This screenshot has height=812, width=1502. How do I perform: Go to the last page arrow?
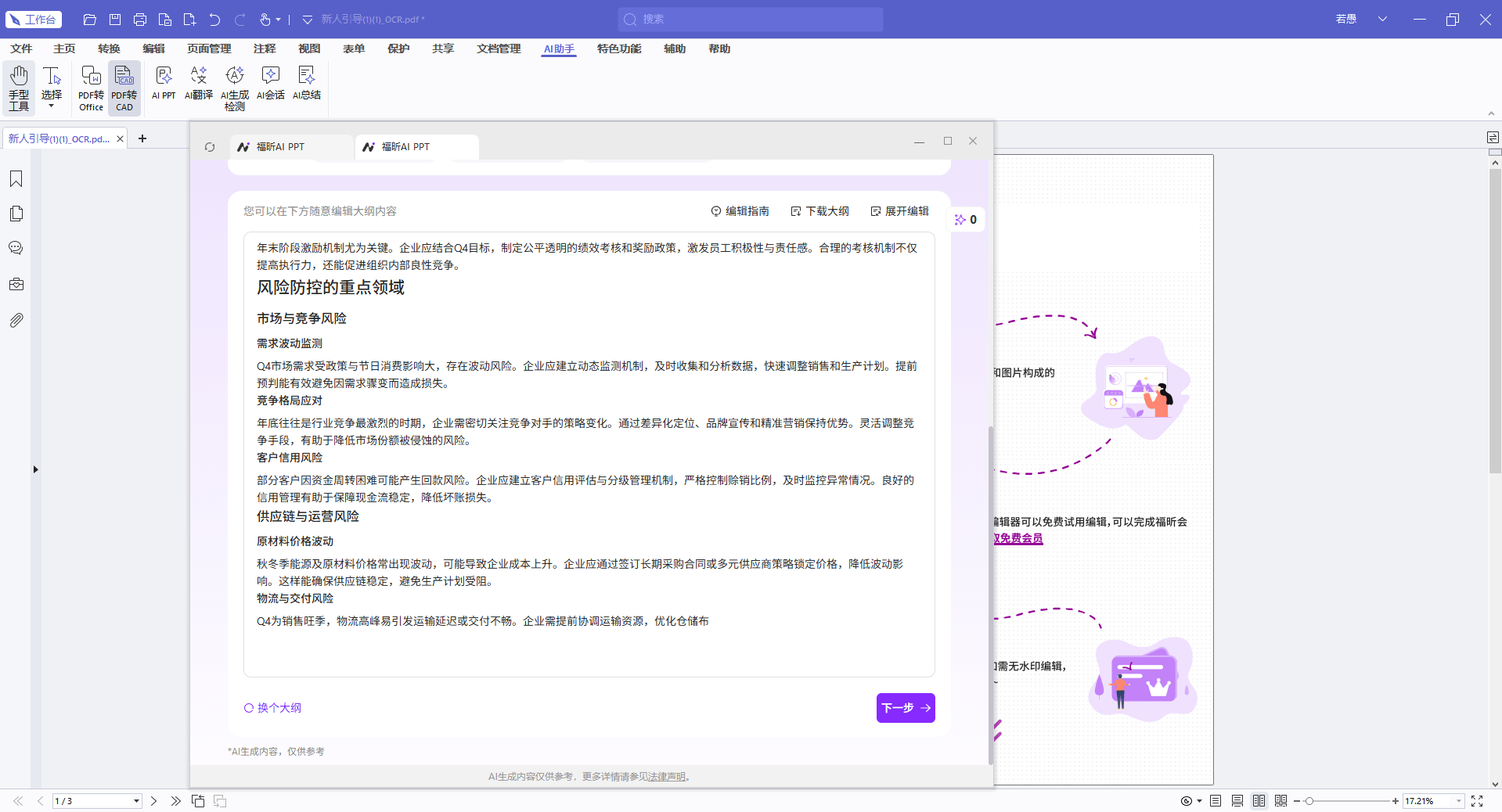pyautogui.click(x=175, y=801)
